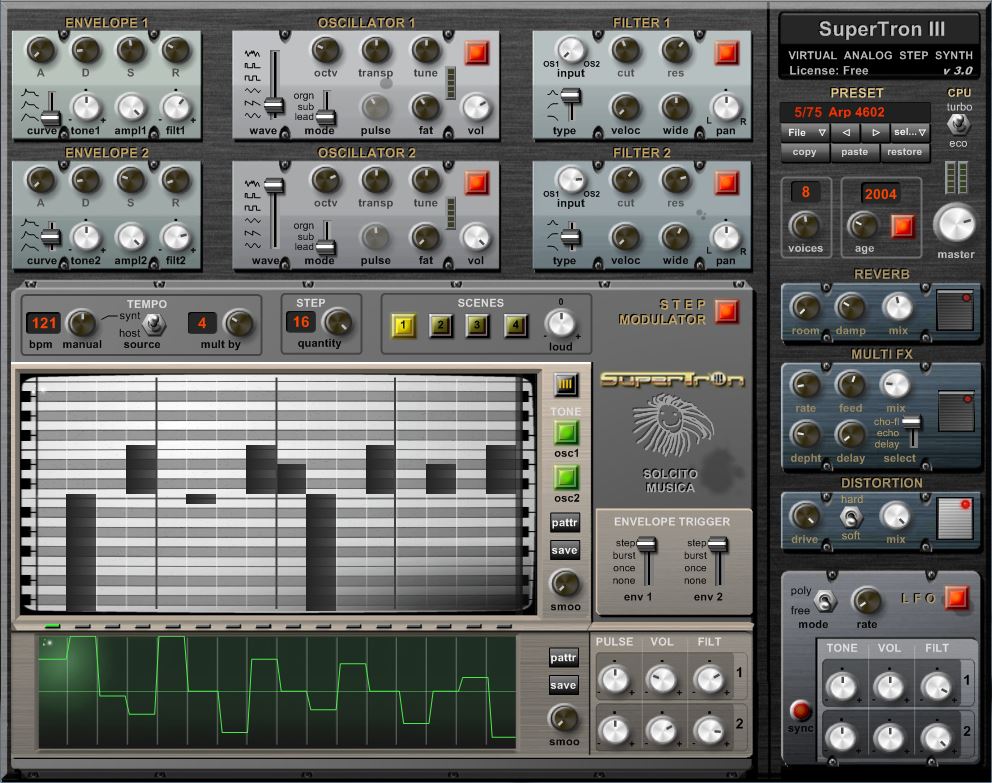Toggle the green osc1 tone button
This screenshot has width=992, height=783.
(566, 433)
